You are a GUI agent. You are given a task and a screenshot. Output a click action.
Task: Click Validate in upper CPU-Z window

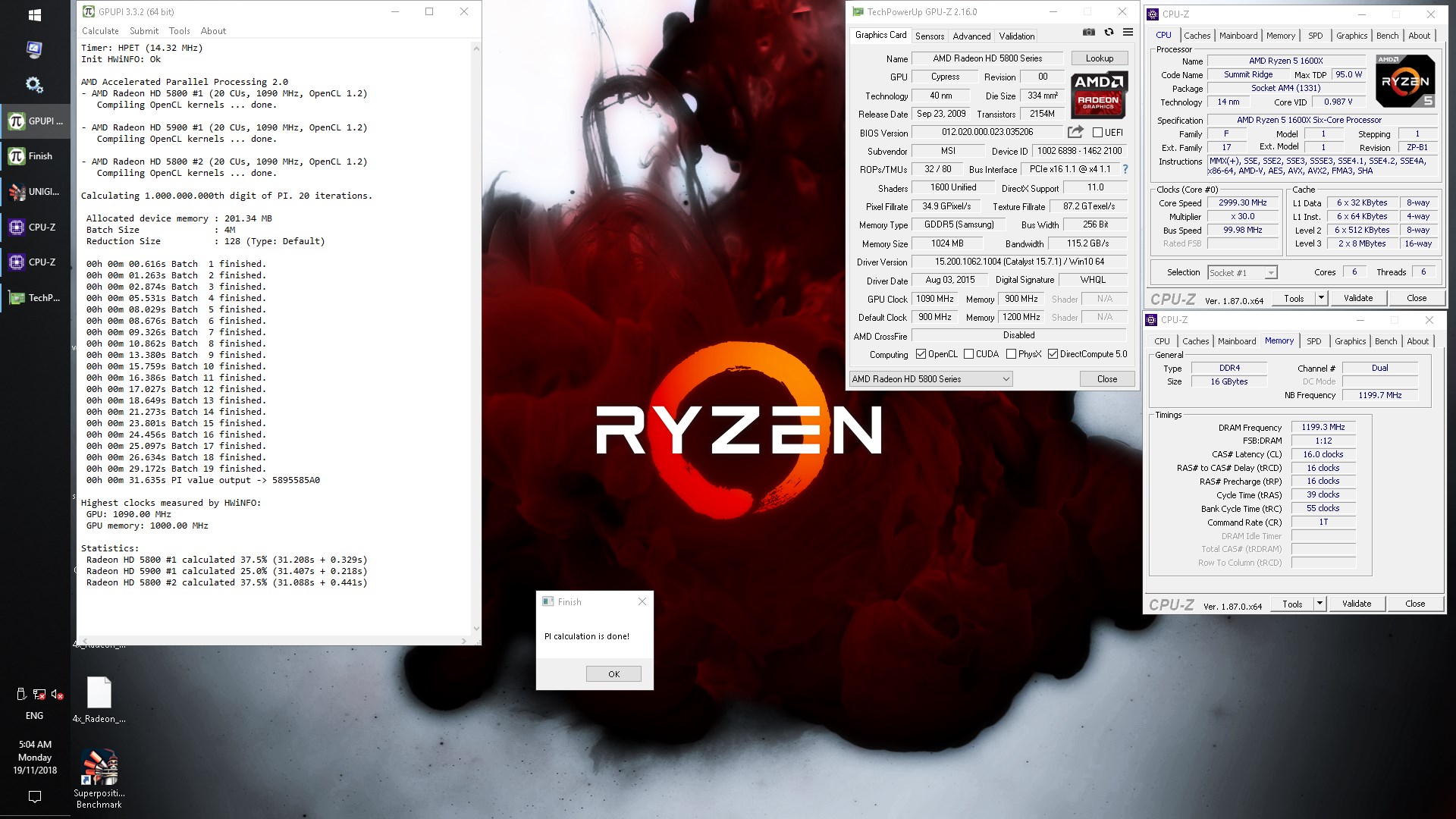click(x=1358, y=298)
